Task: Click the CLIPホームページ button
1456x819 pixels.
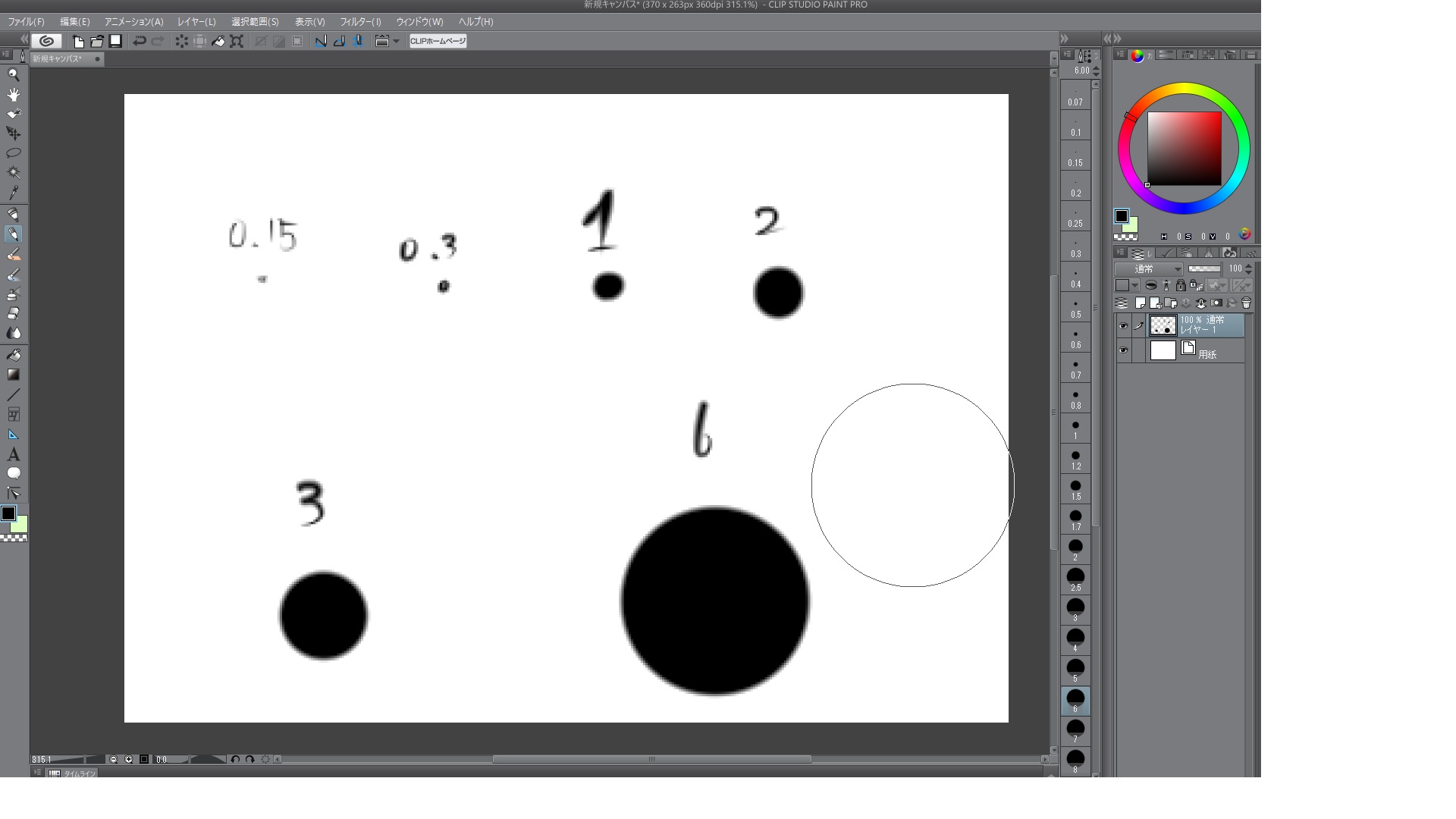Action: tap(438, 41)
